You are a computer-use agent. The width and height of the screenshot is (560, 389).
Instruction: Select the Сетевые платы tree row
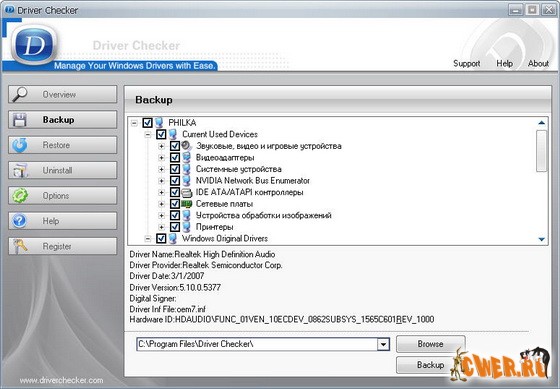(x=224, y=204)
